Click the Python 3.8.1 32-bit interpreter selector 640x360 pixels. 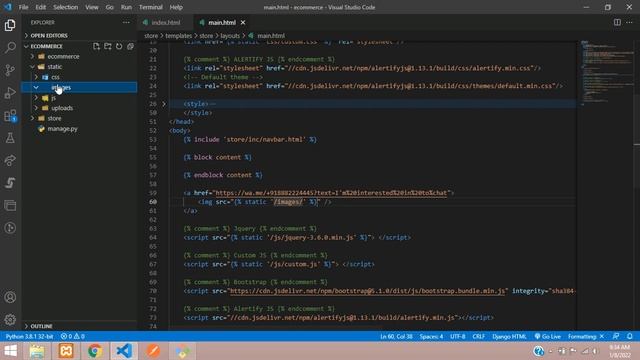[x=29, y=336]
